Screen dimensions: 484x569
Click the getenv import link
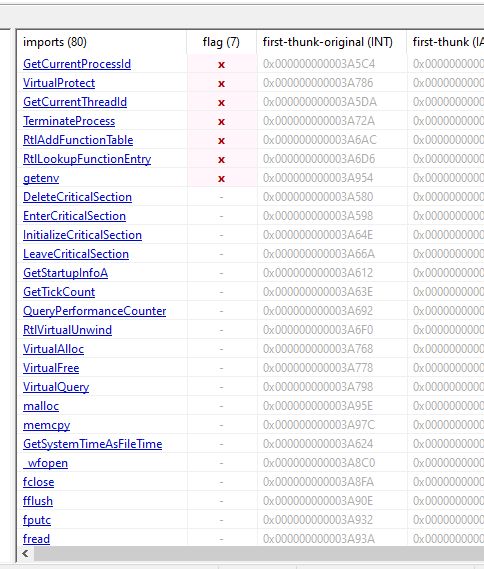tap(41, 178)
